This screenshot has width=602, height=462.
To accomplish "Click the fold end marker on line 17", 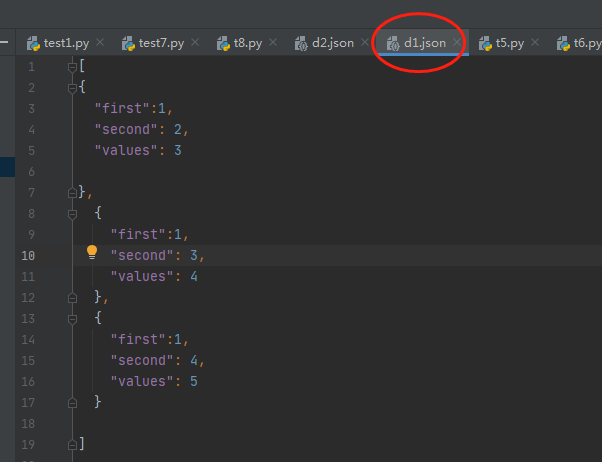I will pyautogui.click(x=72, y=403).
